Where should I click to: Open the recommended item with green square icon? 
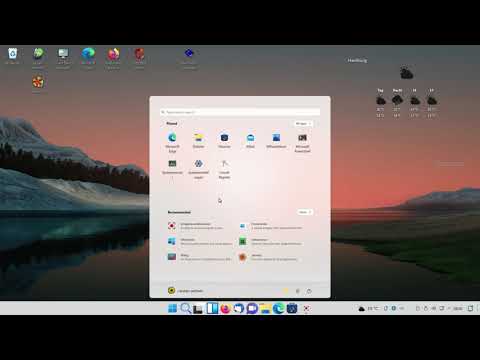(x=270, y=241)
